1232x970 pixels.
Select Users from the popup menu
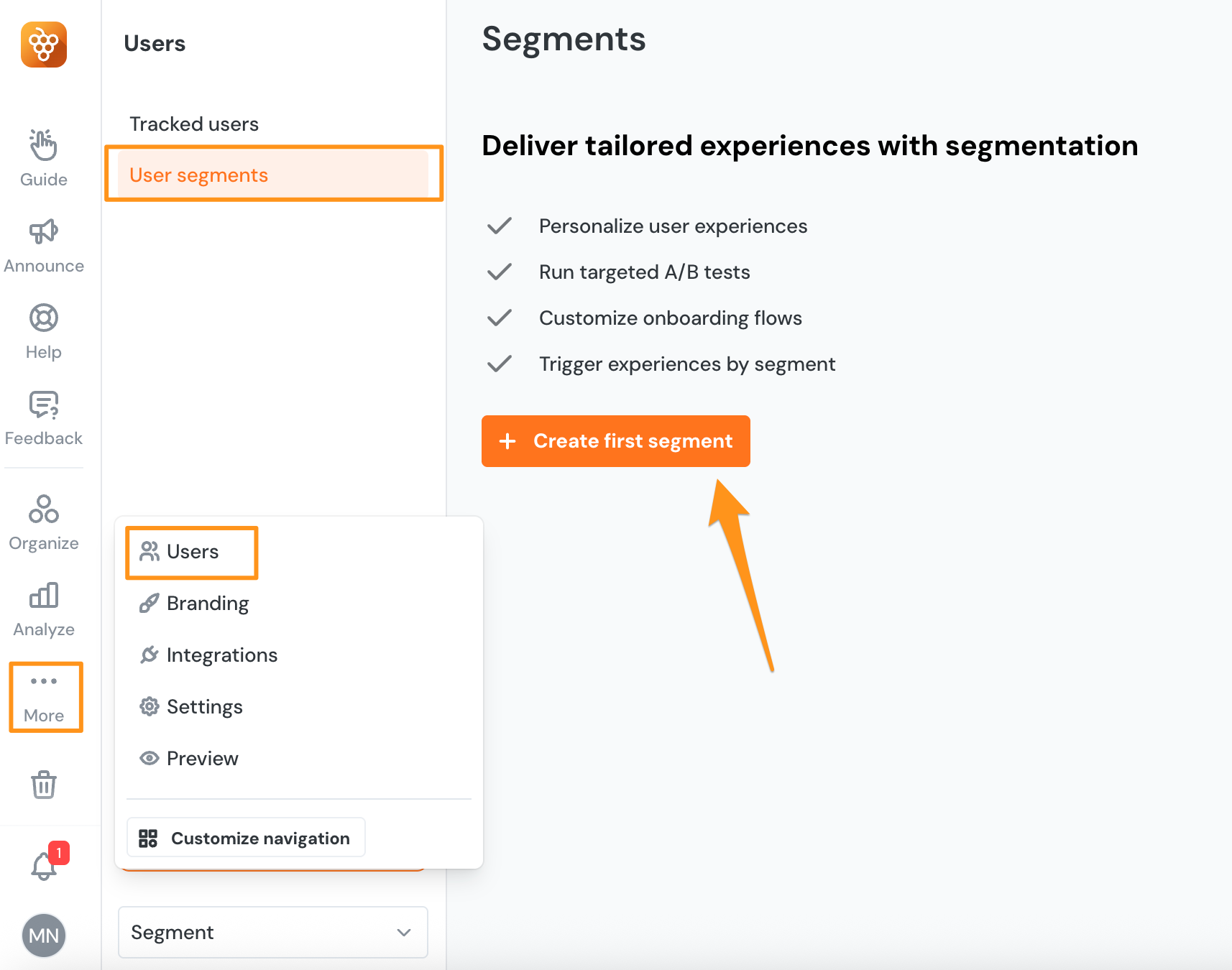(192, 552)
